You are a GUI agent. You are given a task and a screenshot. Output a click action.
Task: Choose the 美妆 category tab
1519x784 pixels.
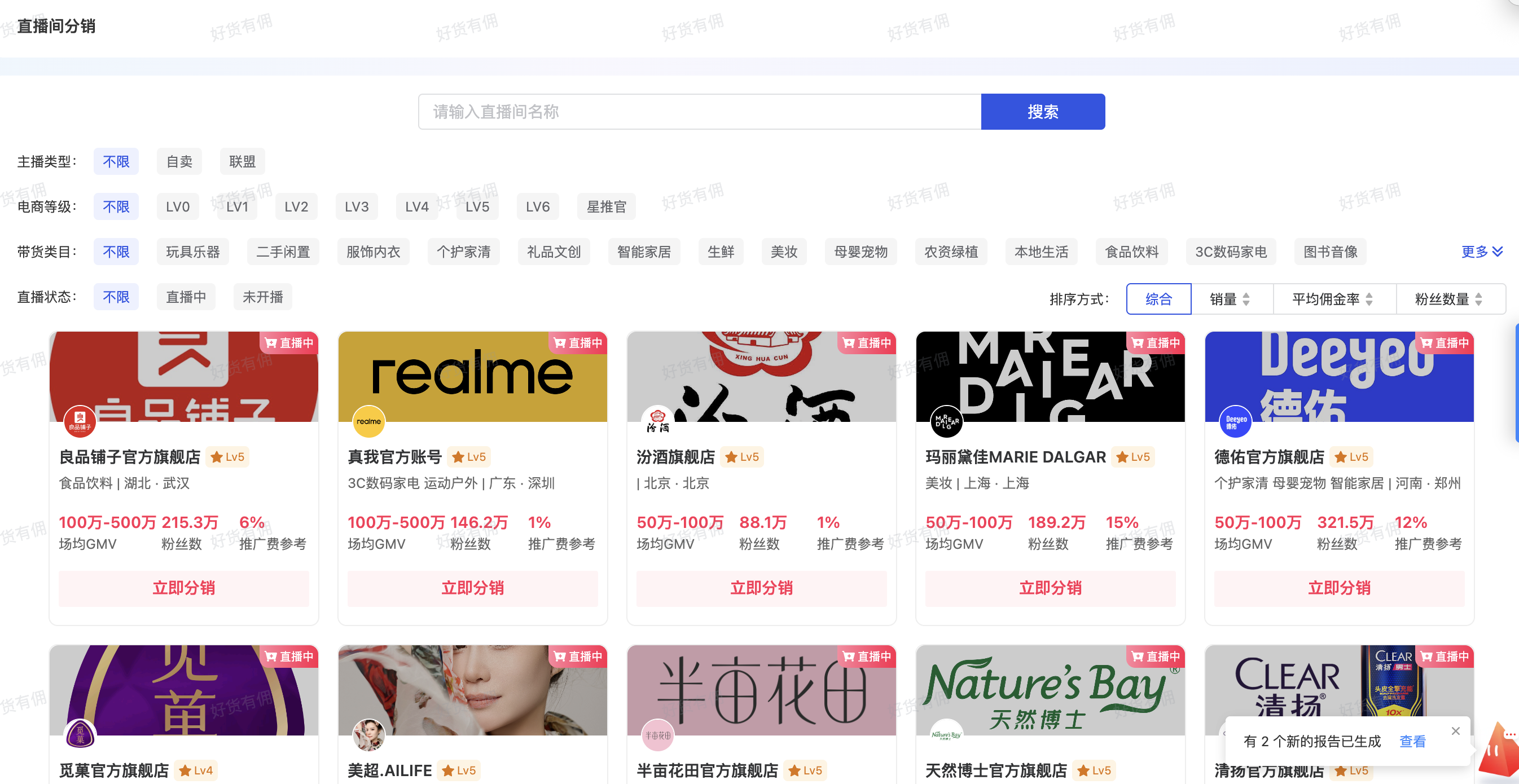click(784, 252)
